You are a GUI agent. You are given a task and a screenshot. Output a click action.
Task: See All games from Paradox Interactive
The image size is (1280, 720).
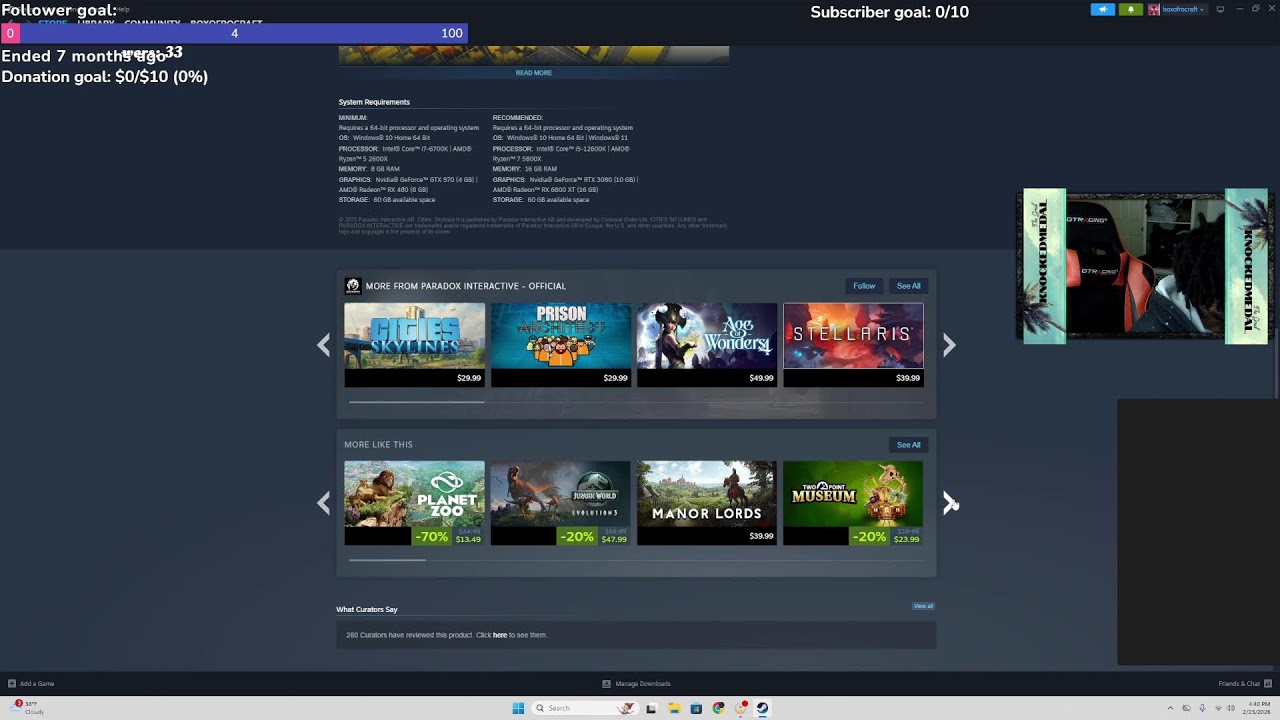(x=908, y=286)
